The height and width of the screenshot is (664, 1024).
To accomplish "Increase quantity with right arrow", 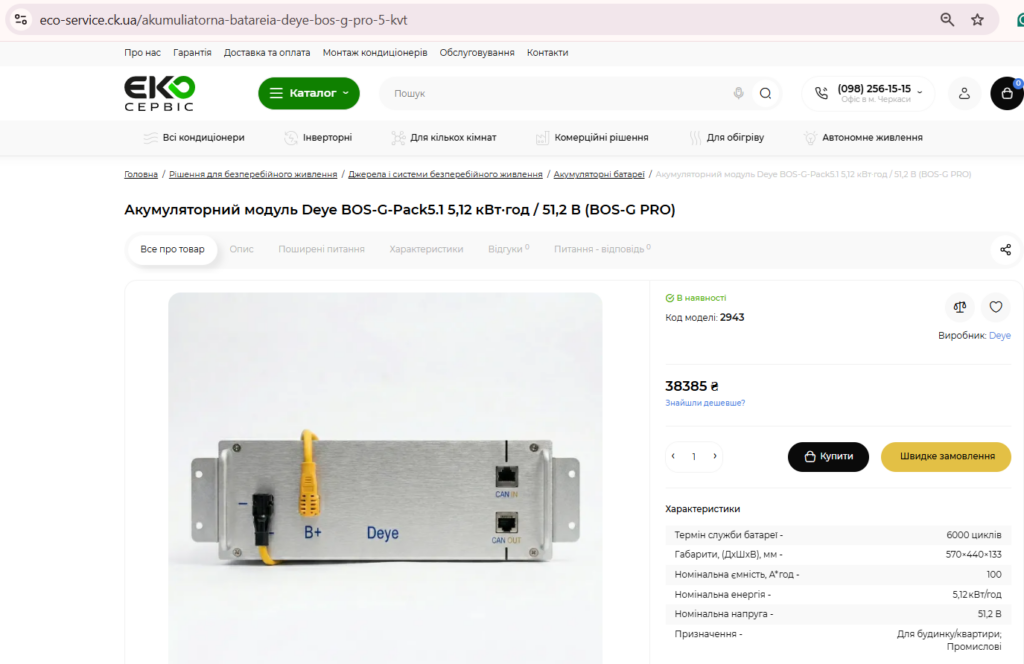I will (714, 456).
